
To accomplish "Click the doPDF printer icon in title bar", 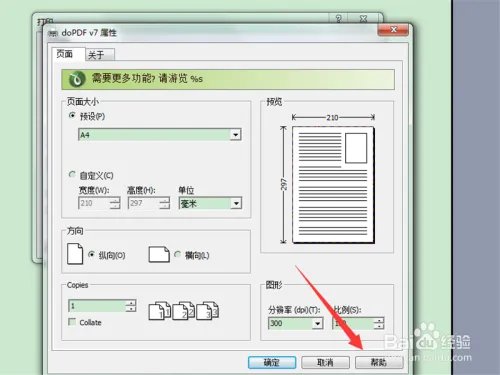I will [x=53, y=33].
